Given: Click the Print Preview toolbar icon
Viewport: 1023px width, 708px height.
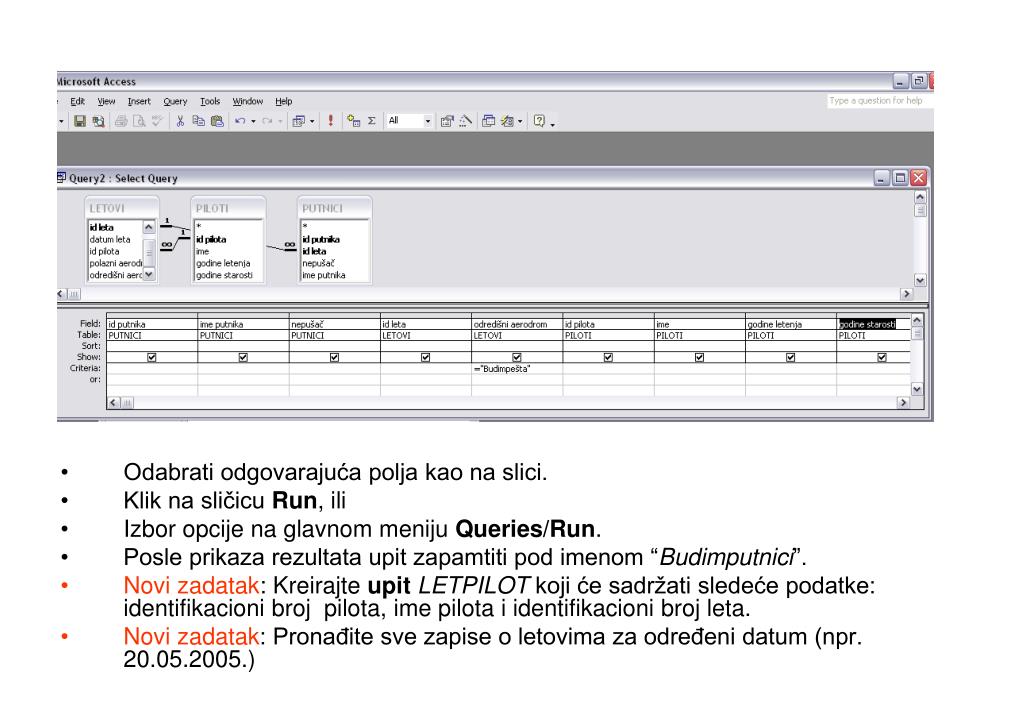Looking at the screenshot, I should (139, 121).
